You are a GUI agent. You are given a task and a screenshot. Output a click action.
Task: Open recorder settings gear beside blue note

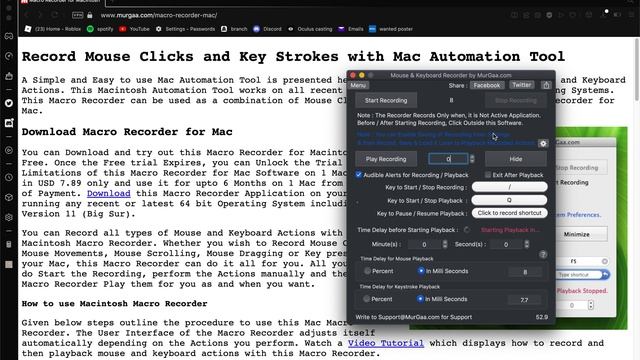(543, 143)
